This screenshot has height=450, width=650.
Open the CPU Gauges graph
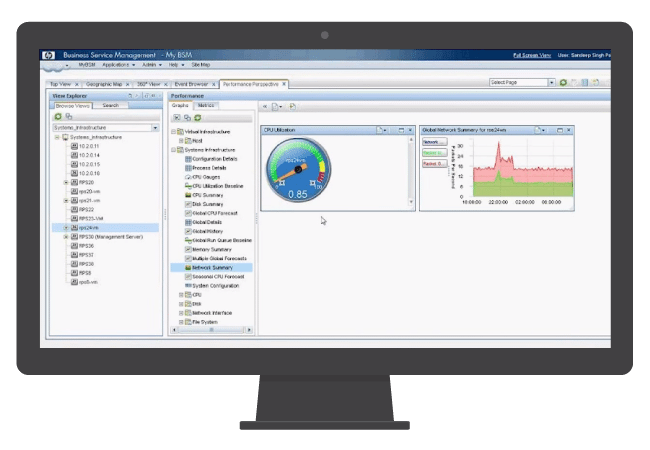tap(203, 177)
